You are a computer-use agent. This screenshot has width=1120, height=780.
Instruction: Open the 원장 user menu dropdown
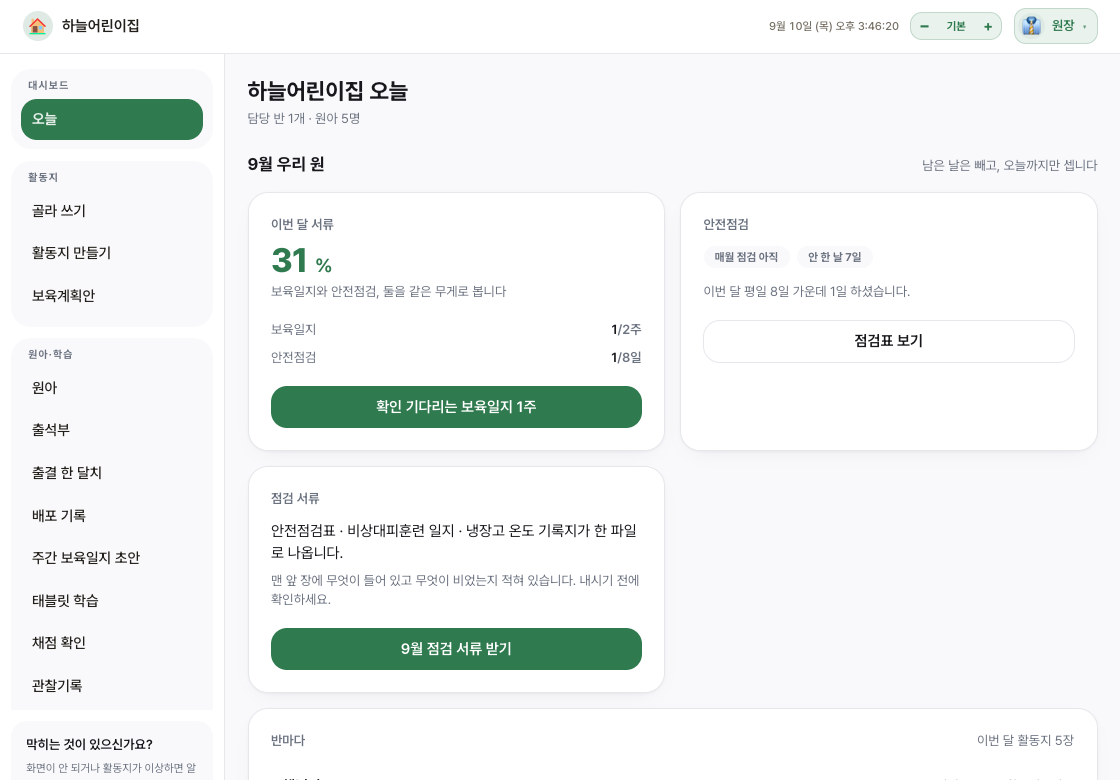(x=1056, y=26)
